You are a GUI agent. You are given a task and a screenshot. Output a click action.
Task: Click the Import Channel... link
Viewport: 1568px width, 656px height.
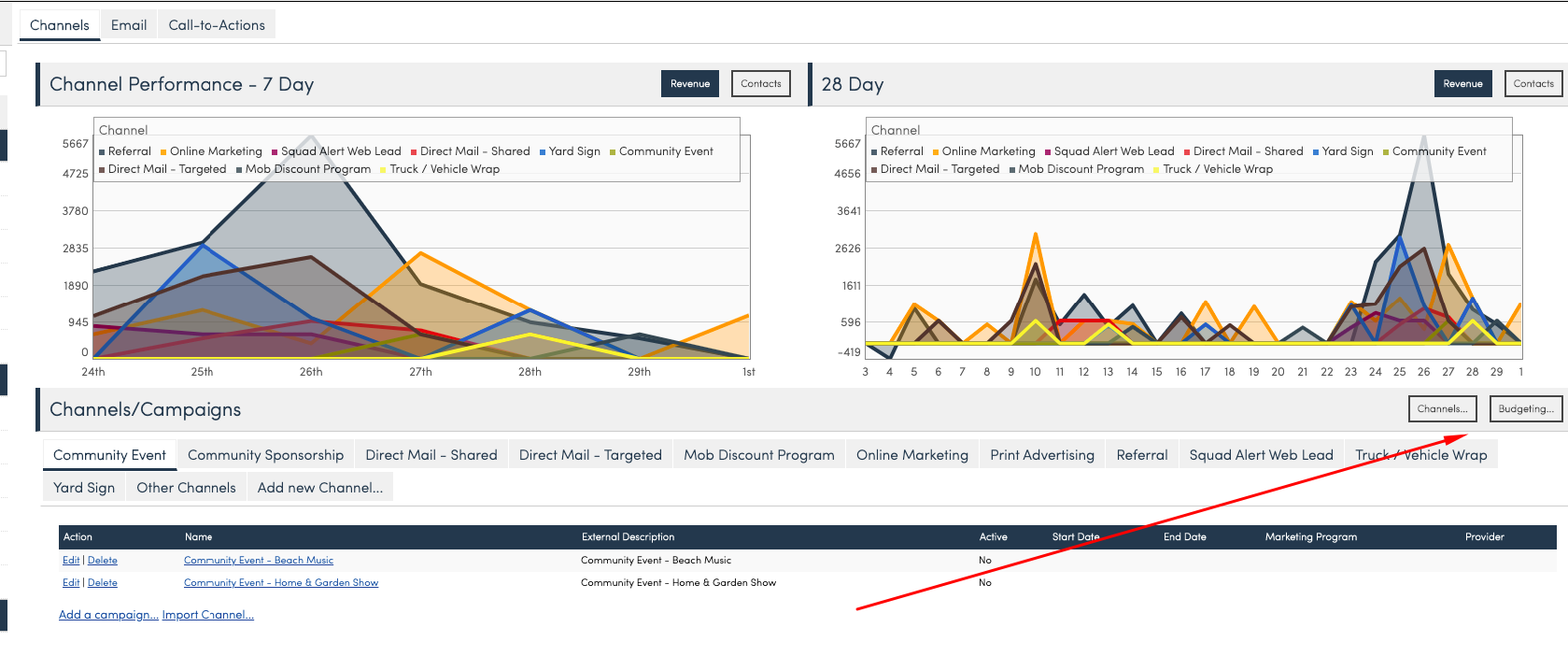[207, 615]
